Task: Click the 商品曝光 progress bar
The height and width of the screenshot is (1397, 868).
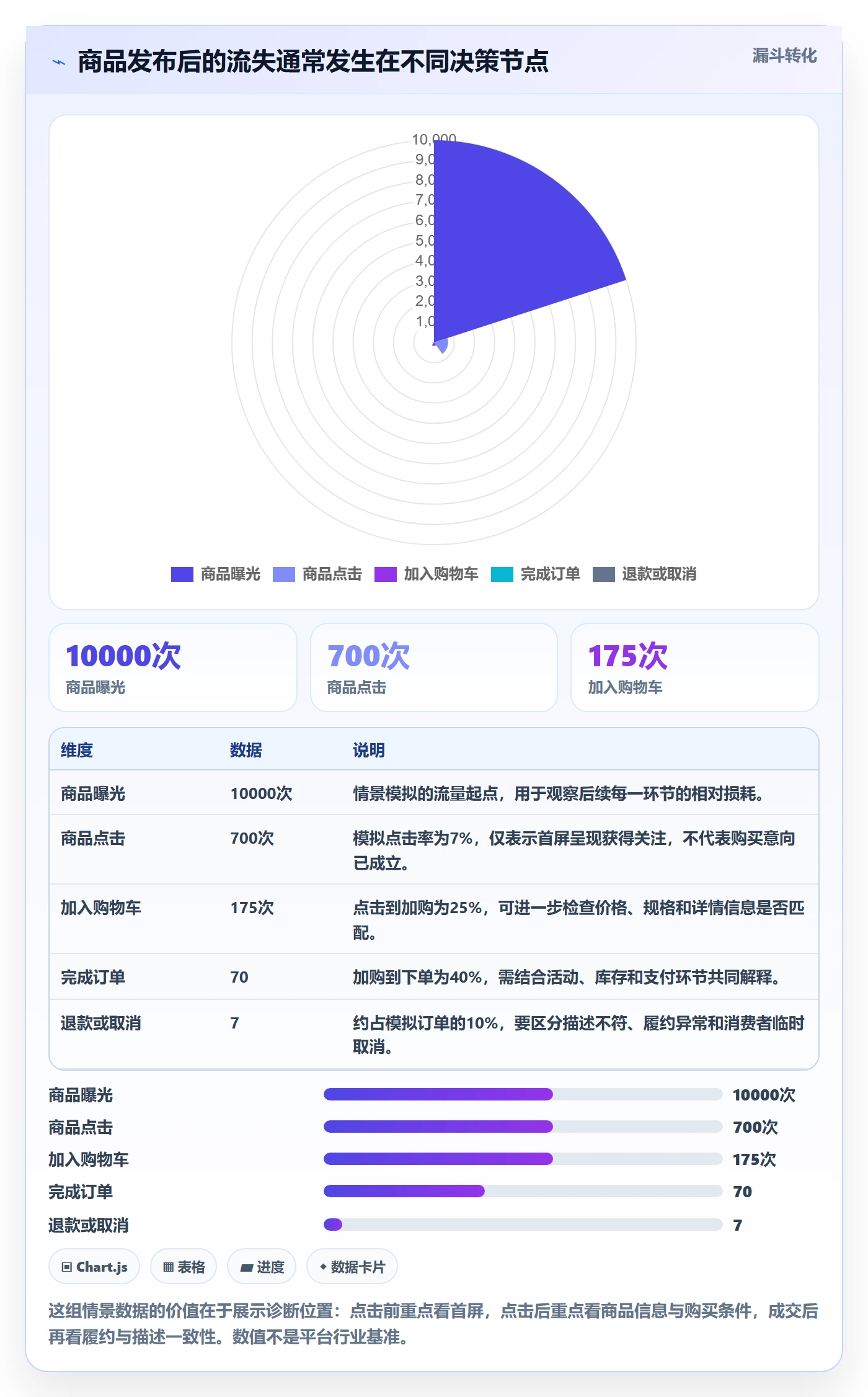Action: pos(523,1094)
